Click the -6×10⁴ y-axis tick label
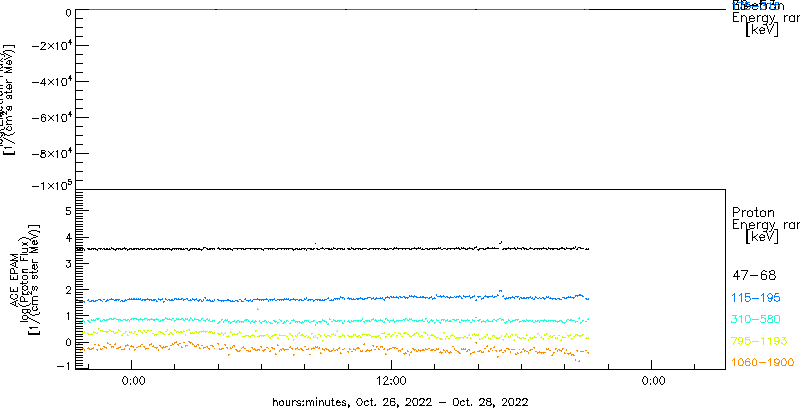The width and height of the screenshot is (800, 410). pos(52,118)
